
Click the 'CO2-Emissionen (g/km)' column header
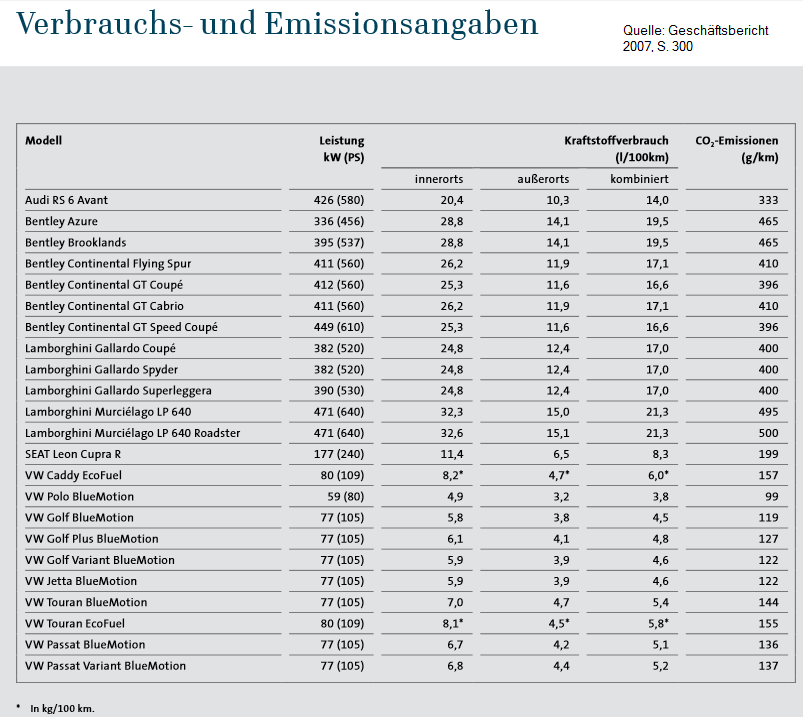[736, 149]
